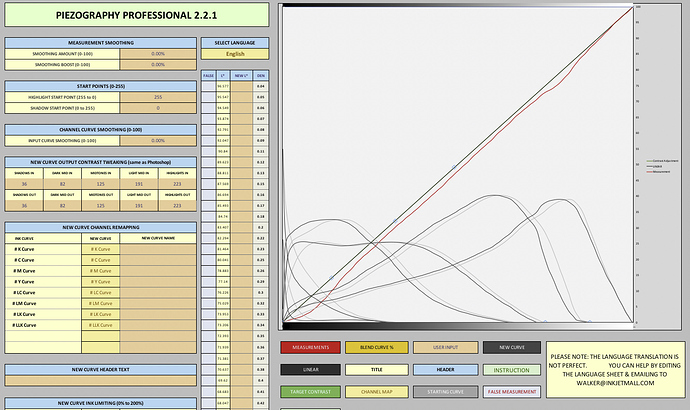The width and height of the screenshot is (690, 410).
Task: Toggle the FALSE cell beside DEN 0.09
Action: pos(209,141)
